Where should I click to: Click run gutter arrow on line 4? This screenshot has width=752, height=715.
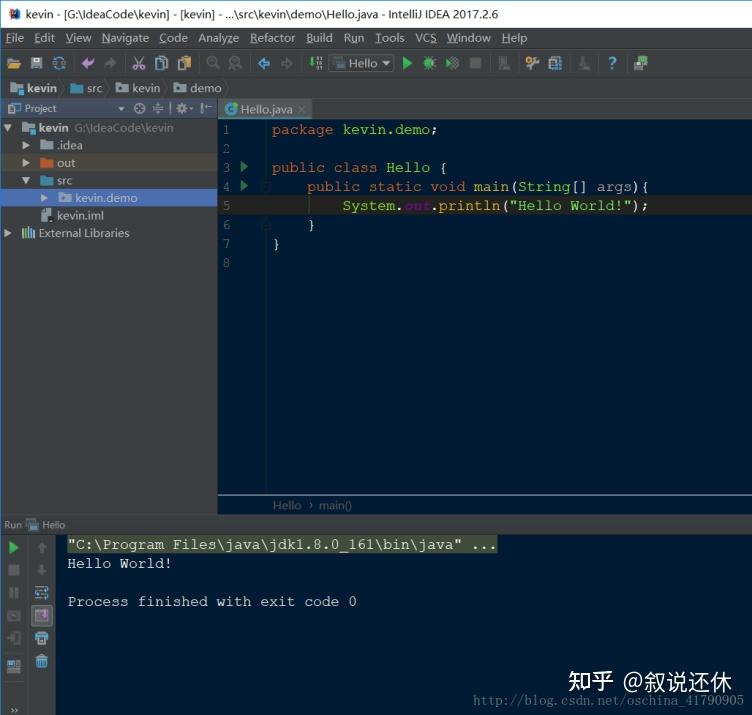tap(245, 186)
